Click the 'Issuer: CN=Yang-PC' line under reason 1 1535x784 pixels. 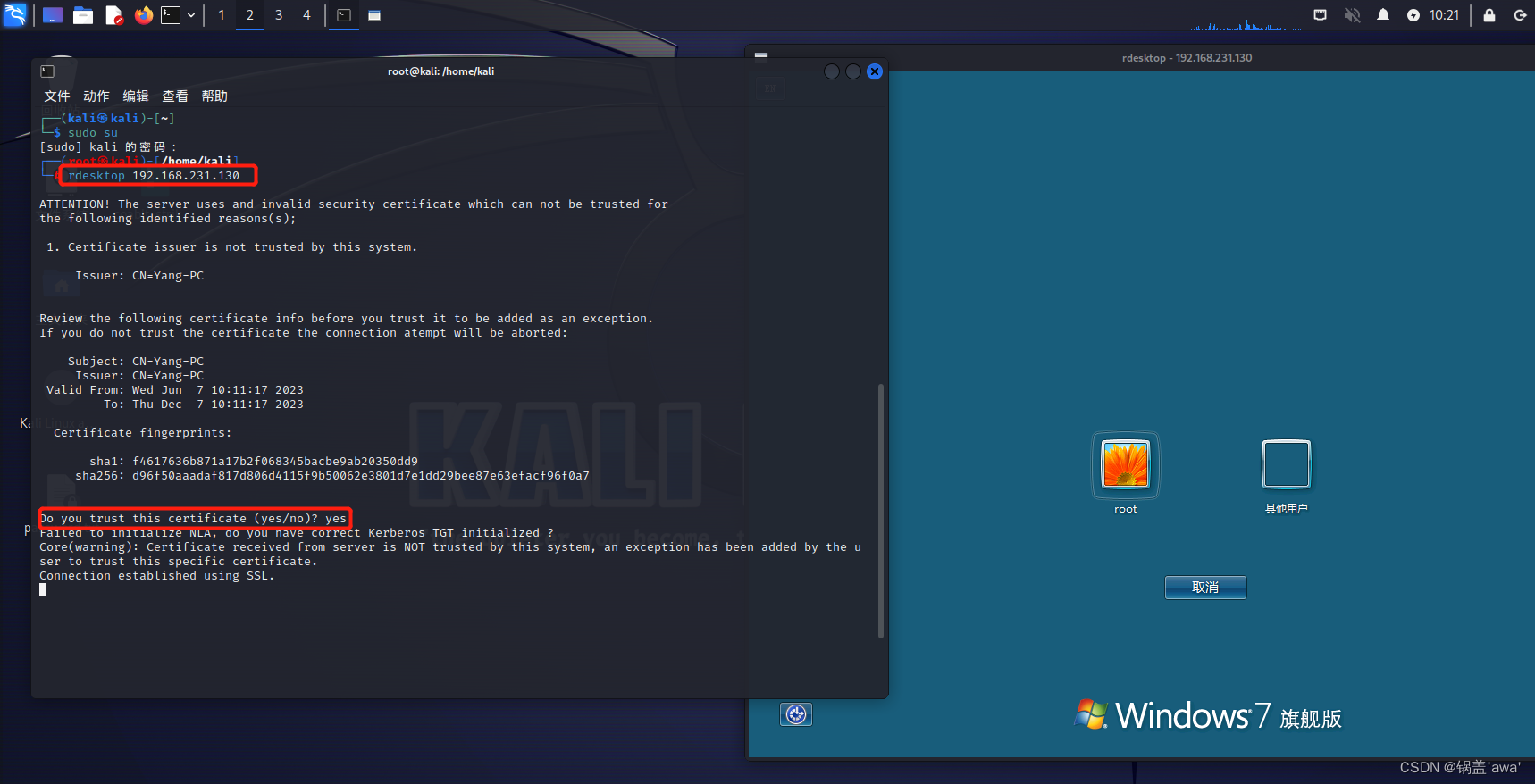point(139,276)
